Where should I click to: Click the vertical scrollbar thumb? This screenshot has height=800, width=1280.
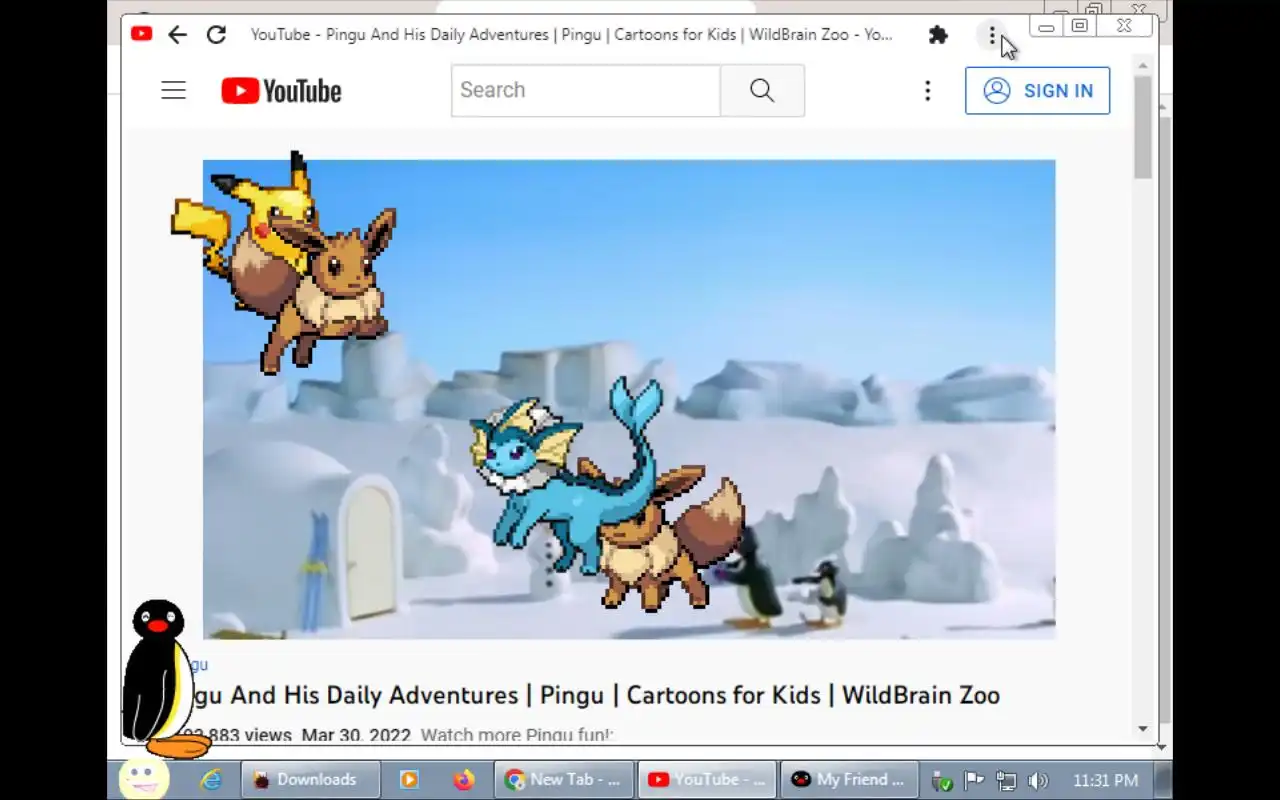tap(1143, 128)
